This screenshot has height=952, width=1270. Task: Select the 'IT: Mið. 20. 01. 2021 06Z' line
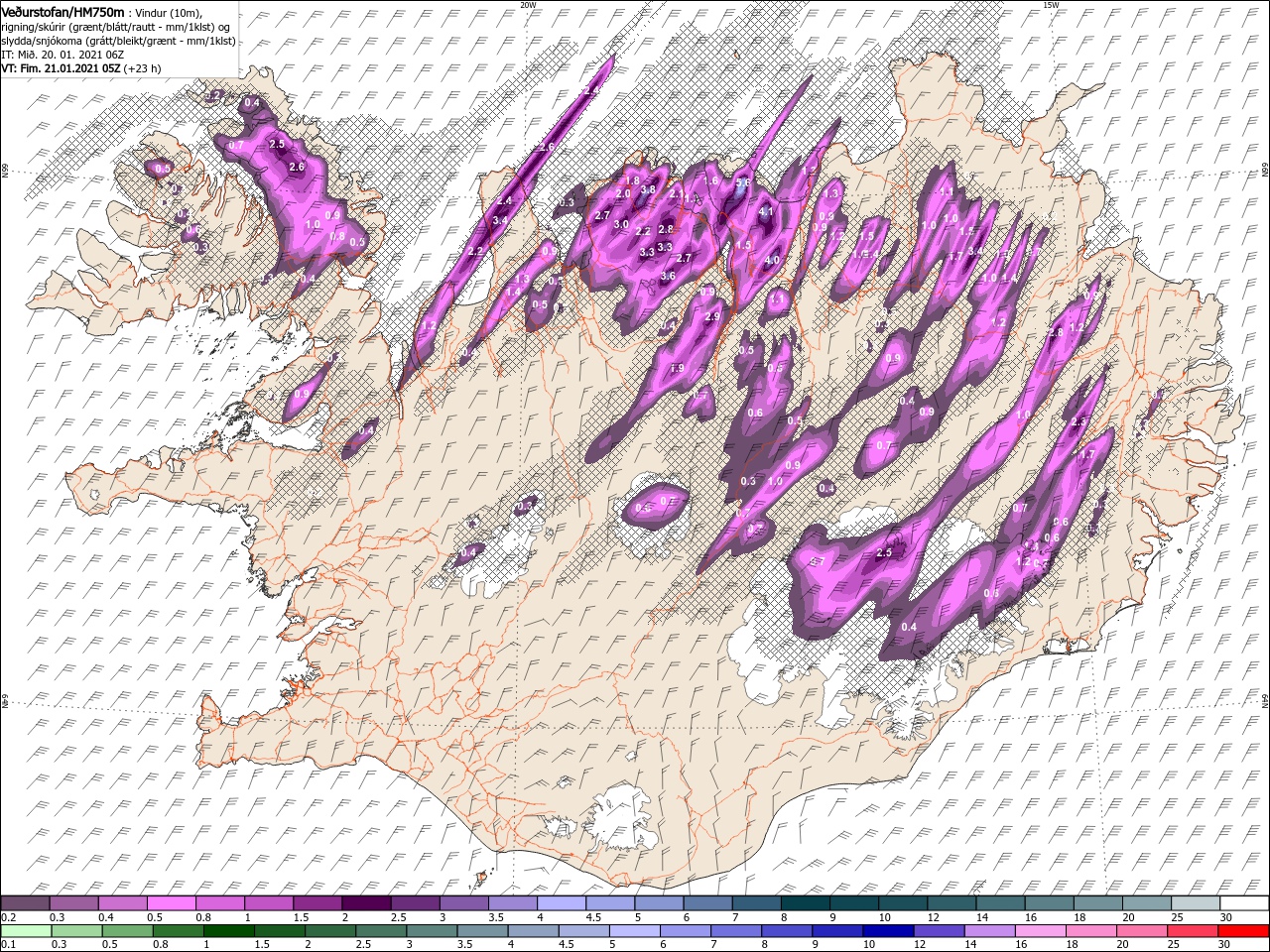tap(63, 55)
